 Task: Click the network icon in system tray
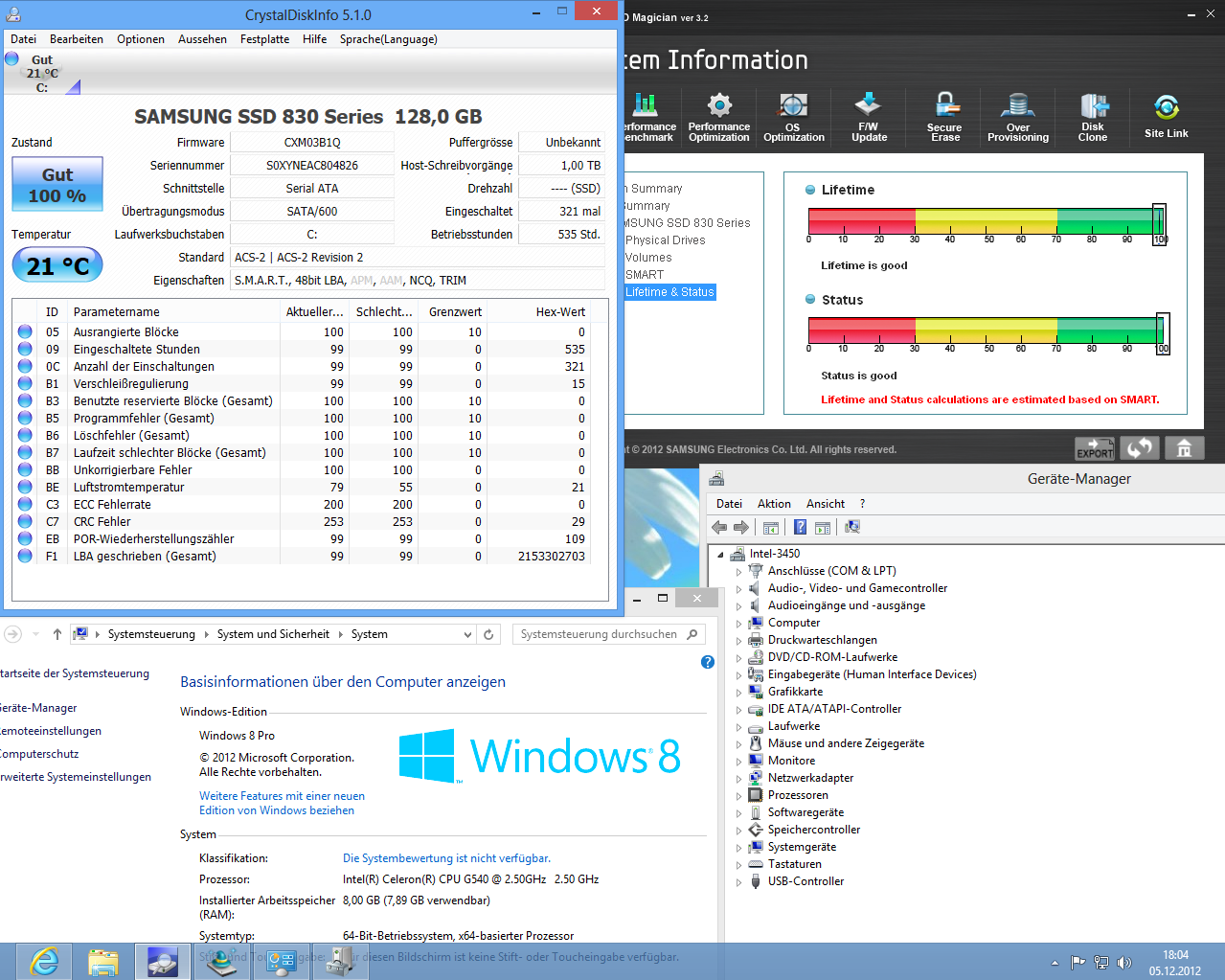point(1101,963)
